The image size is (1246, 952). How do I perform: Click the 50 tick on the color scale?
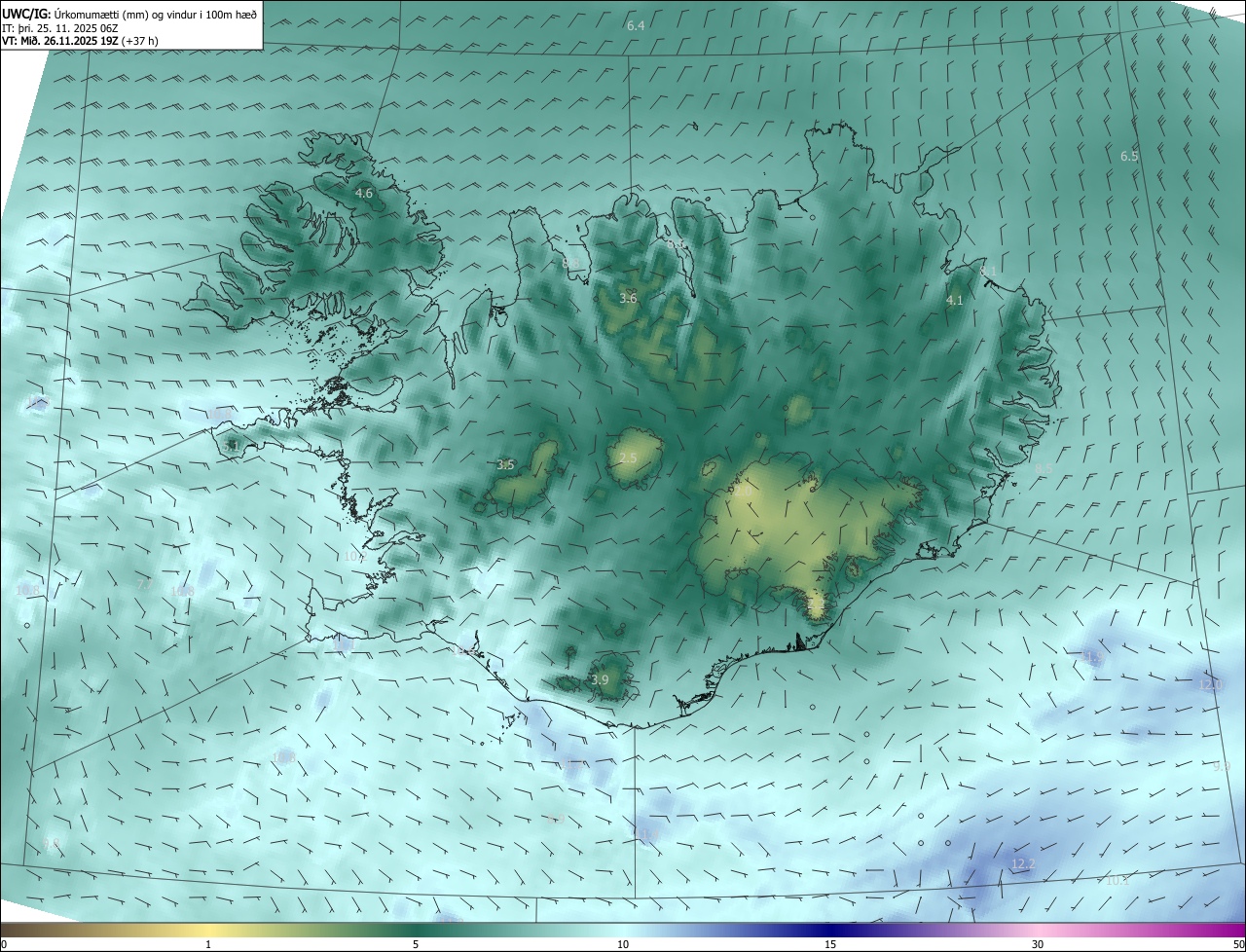pyautogui.click(x=1238, y=944)
